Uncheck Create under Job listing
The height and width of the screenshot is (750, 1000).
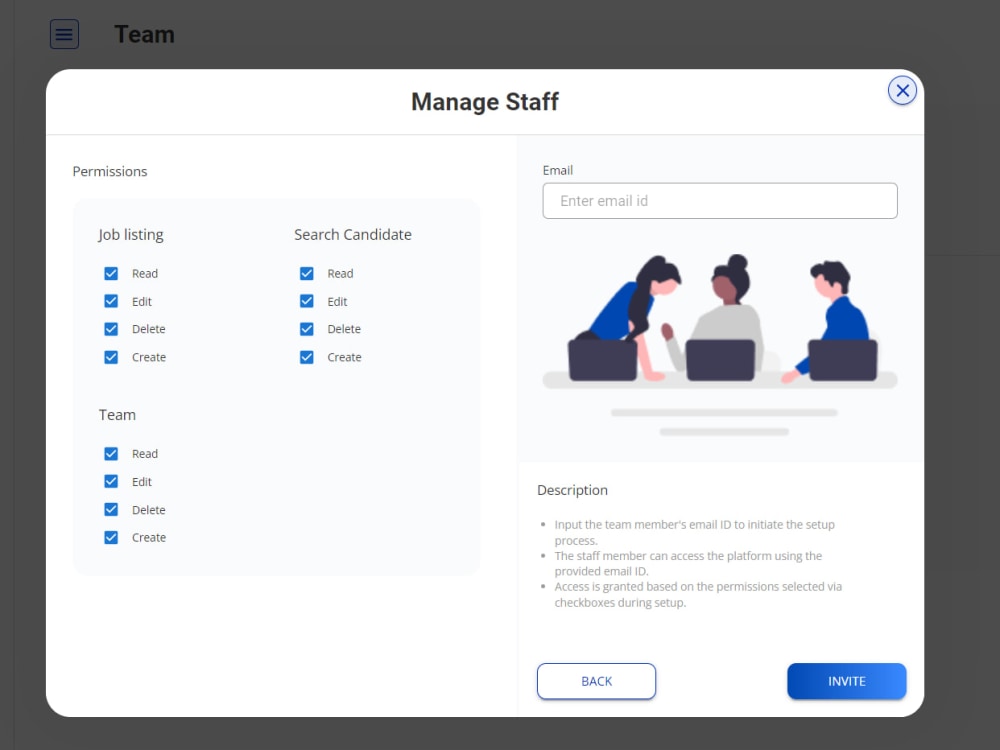point(111,357)
